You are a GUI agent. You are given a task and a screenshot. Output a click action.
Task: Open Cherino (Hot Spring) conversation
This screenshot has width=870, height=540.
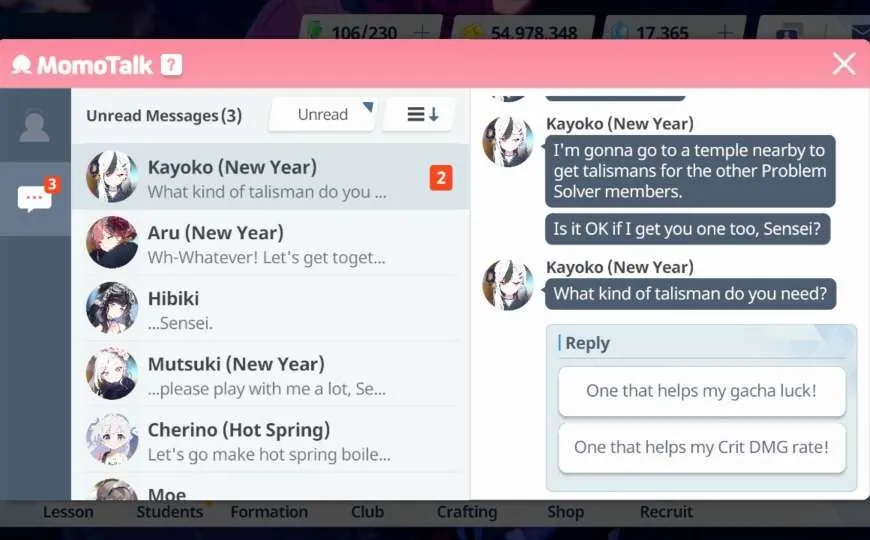tap(271, 440)
